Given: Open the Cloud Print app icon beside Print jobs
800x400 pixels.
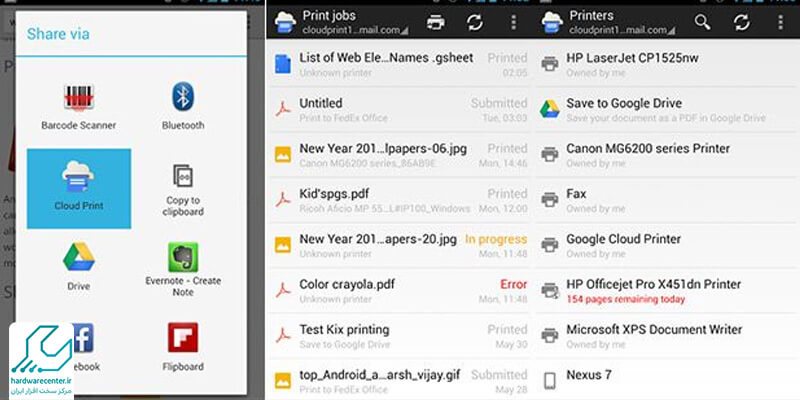Looking at the screenshot, I should [x=285, y=22].
